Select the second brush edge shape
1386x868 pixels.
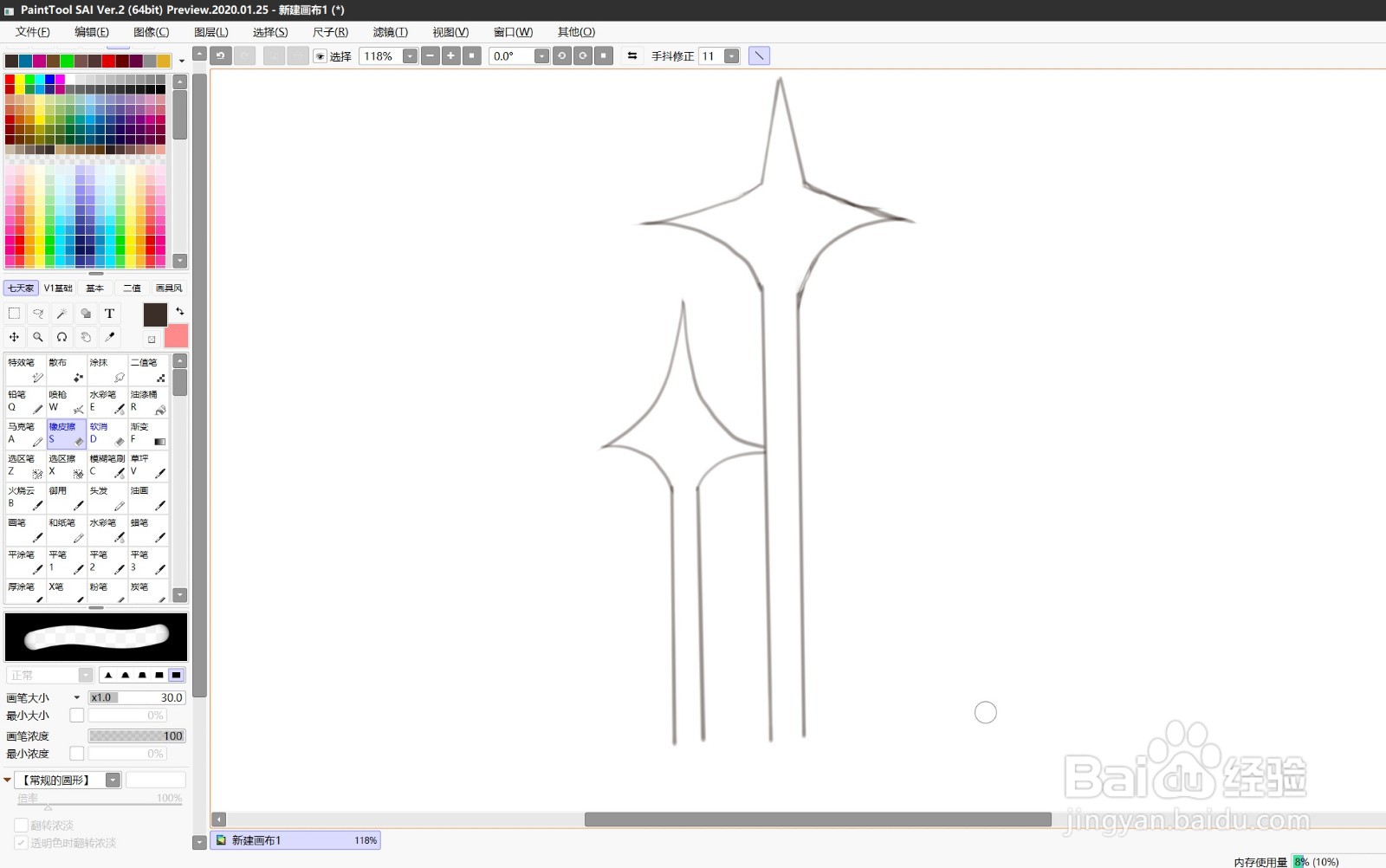[126, 675]
